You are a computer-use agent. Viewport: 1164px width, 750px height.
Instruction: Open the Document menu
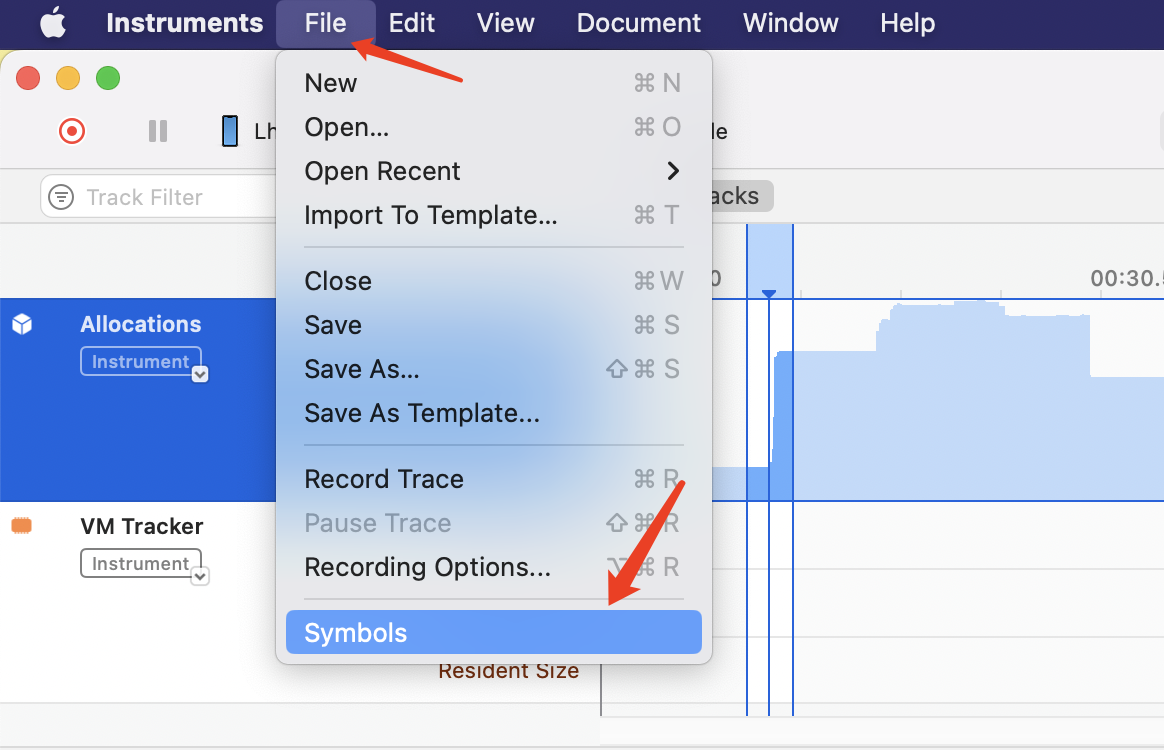point(639,23)
